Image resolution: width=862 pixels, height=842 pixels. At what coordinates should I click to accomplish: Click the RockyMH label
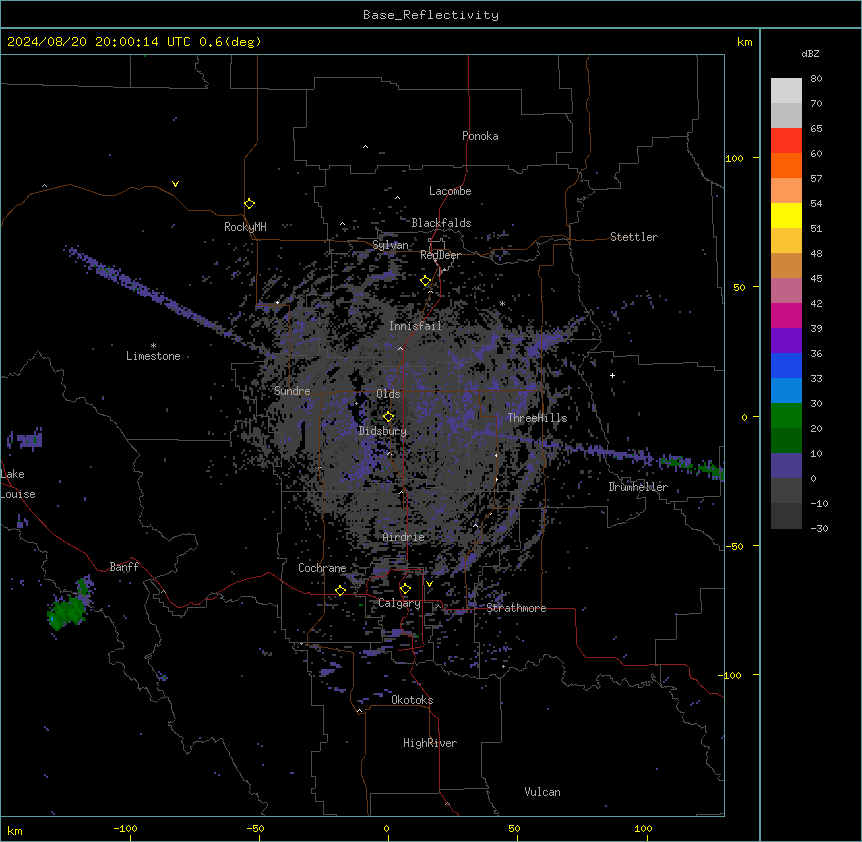pos(245,227)
